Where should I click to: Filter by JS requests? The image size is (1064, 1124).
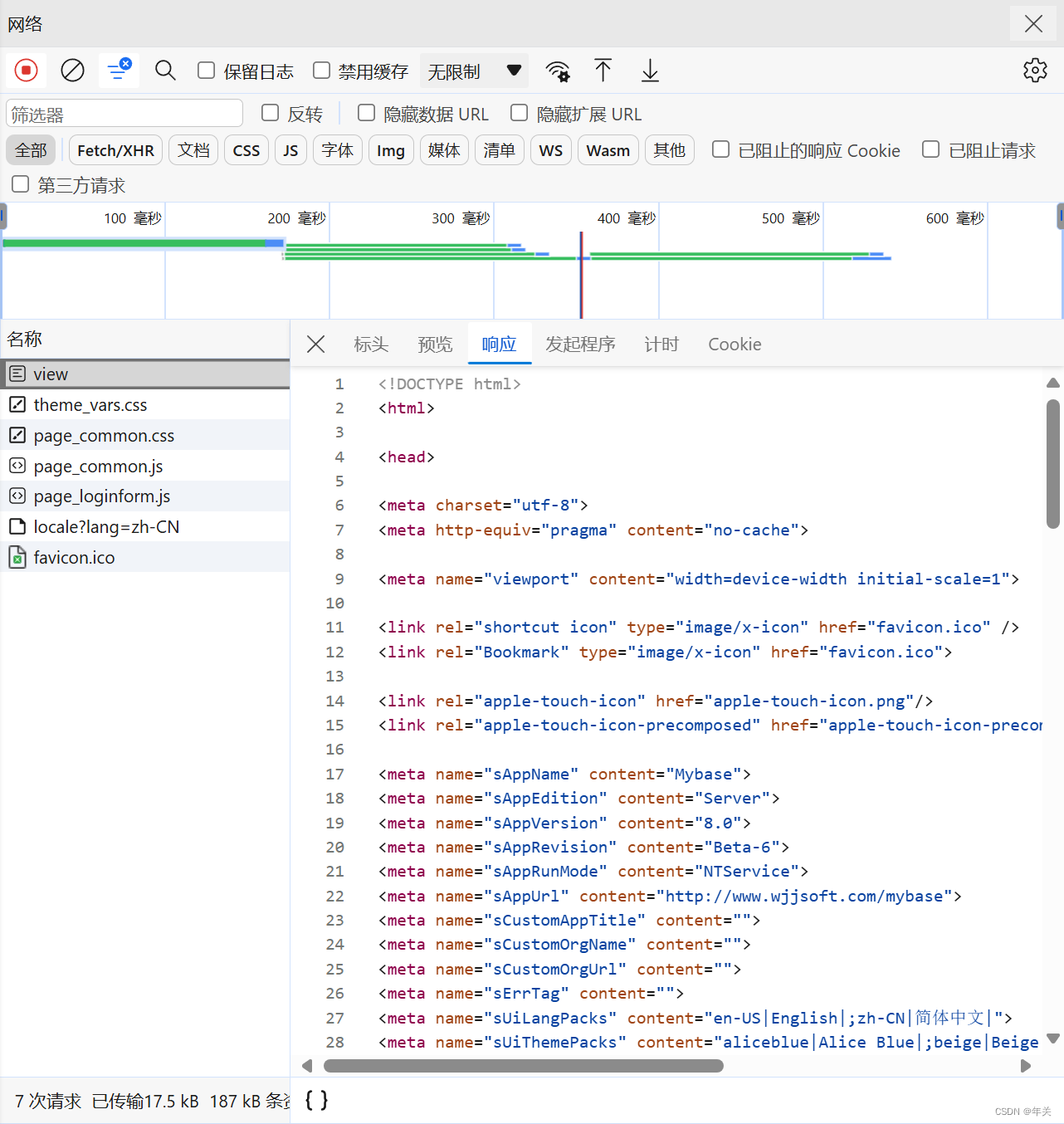[x=290, y=150]
